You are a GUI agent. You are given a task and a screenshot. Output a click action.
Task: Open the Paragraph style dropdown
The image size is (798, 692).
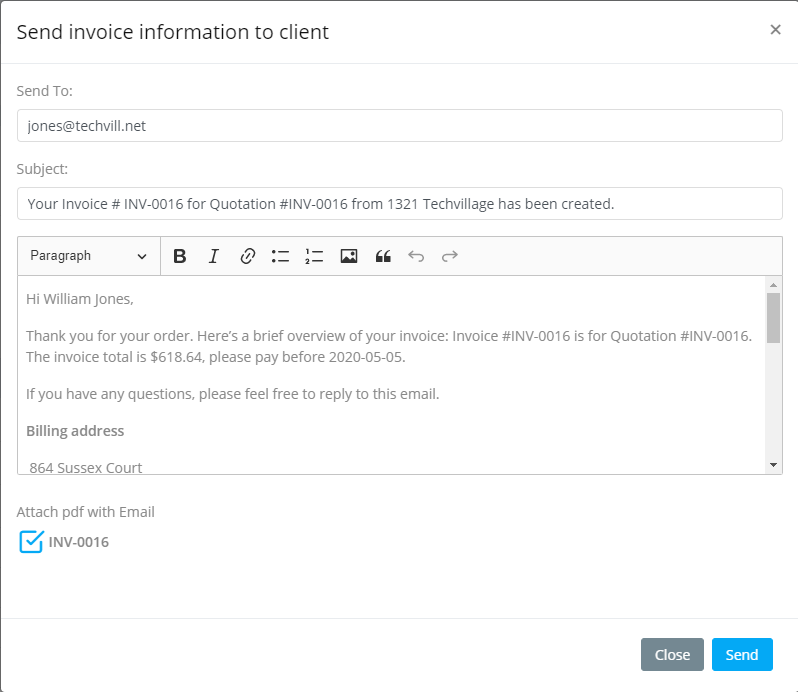point(88,256)
